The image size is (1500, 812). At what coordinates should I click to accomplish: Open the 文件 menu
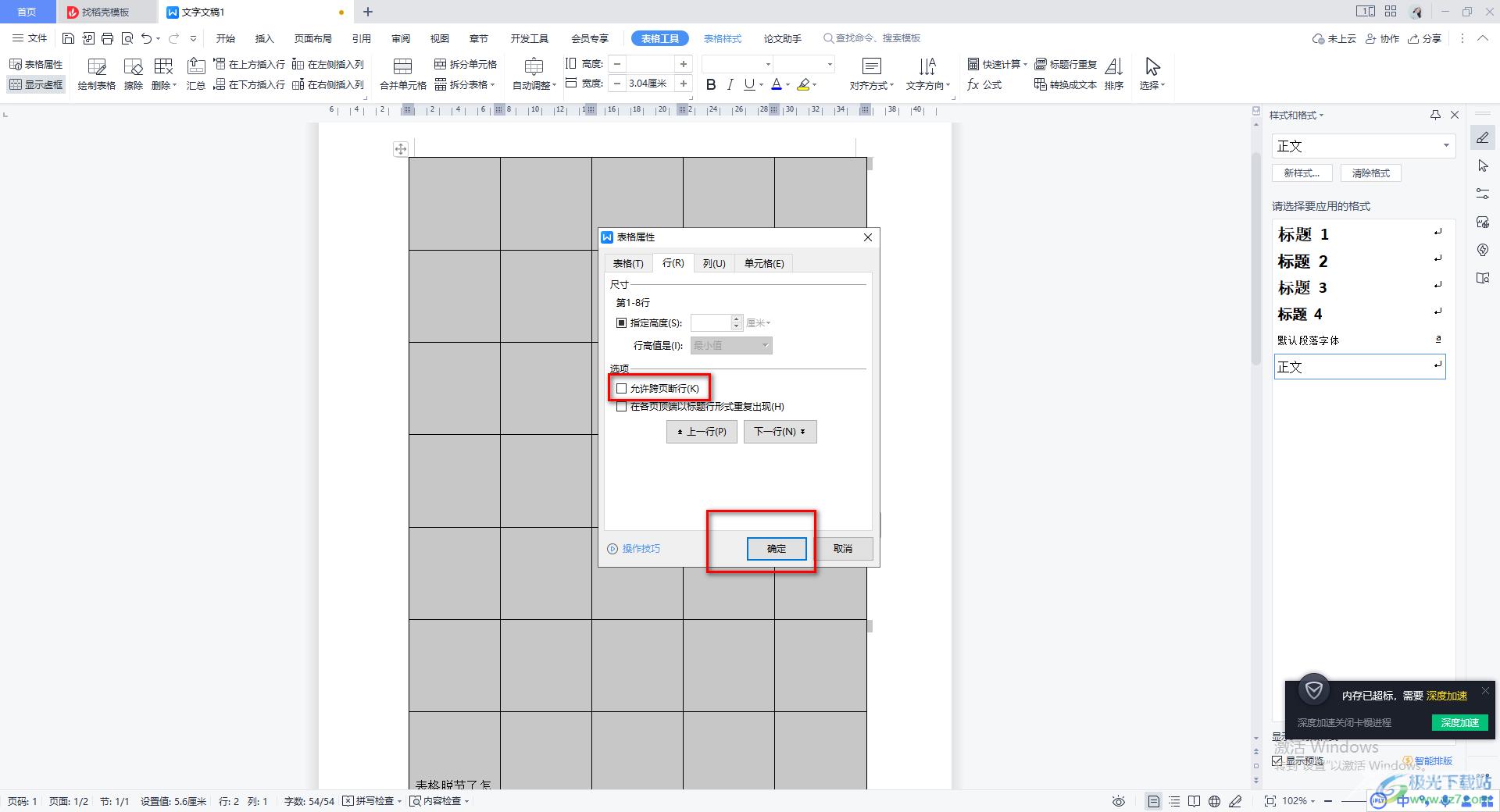tap(30, 38)
